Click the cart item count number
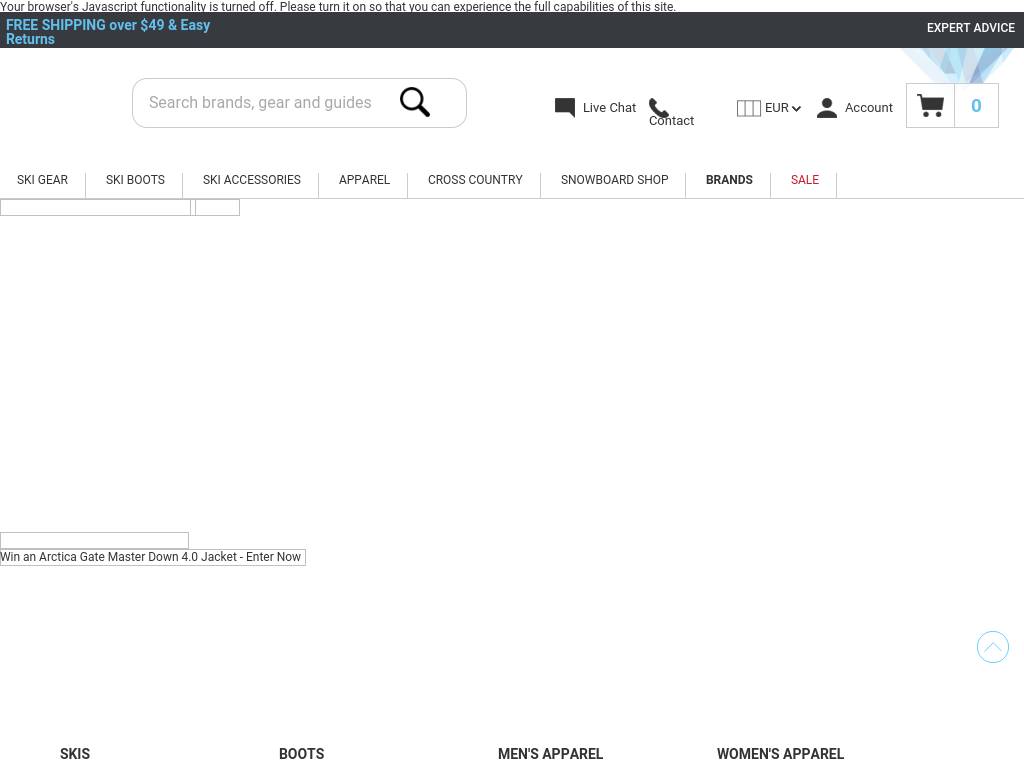Image resolution: width=1024 pixels, height=768 pixels. tap(976, 106)
